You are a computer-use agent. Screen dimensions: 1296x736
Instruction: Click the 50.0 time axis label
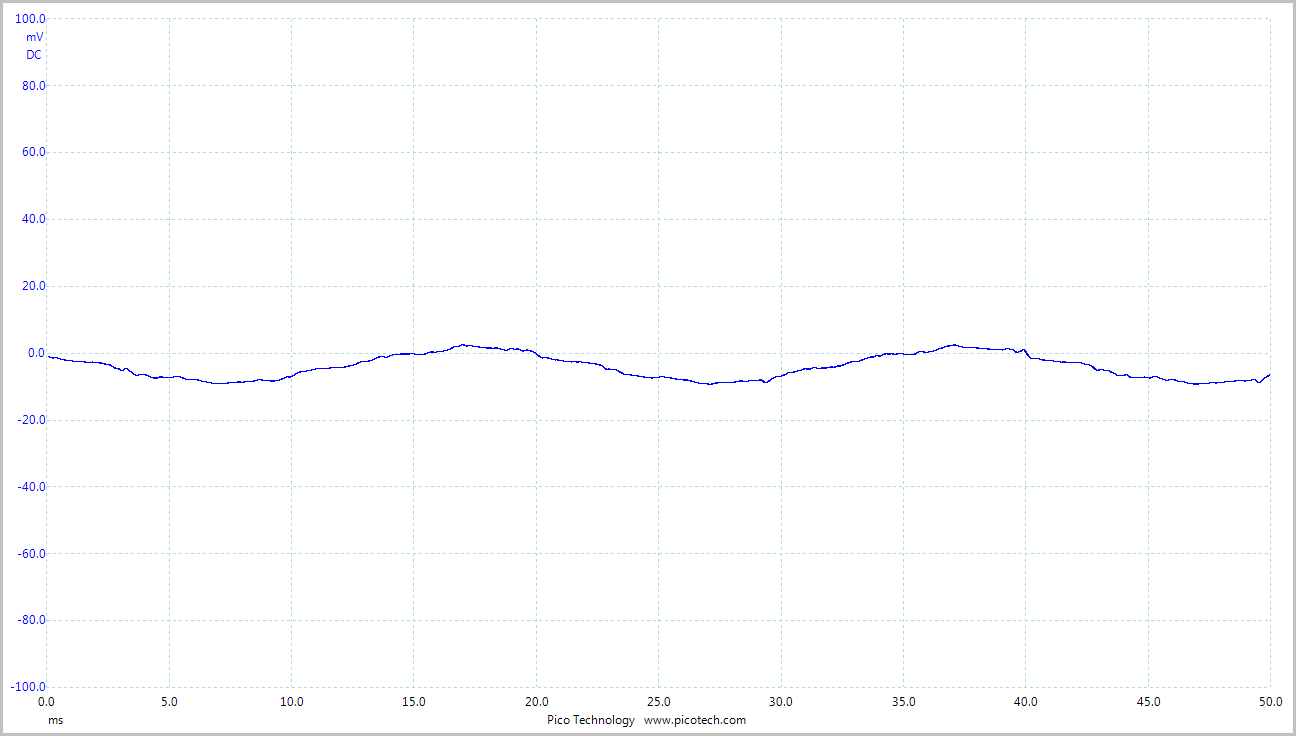pos(1270,702)
